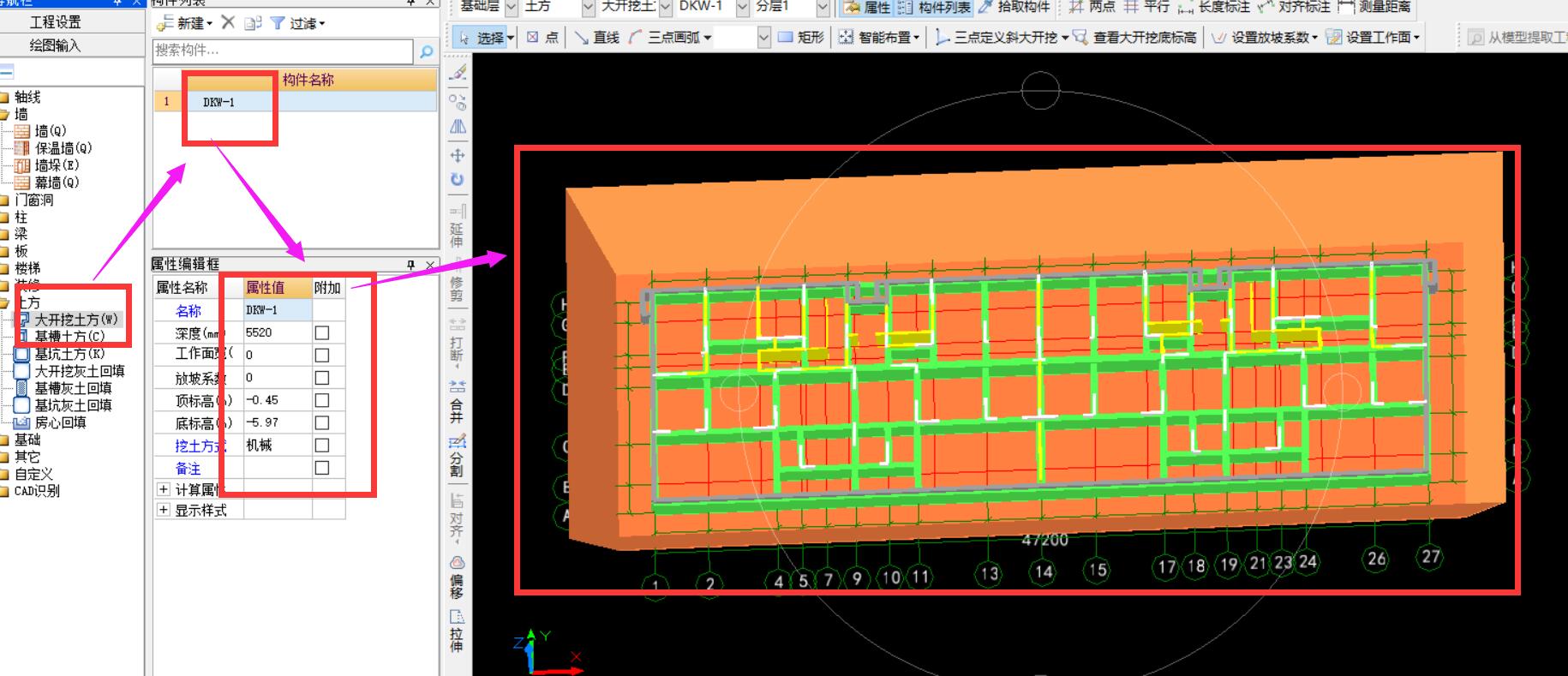
Task: Open 绘图输入 navigation section
Action: [x=56, y=45]
